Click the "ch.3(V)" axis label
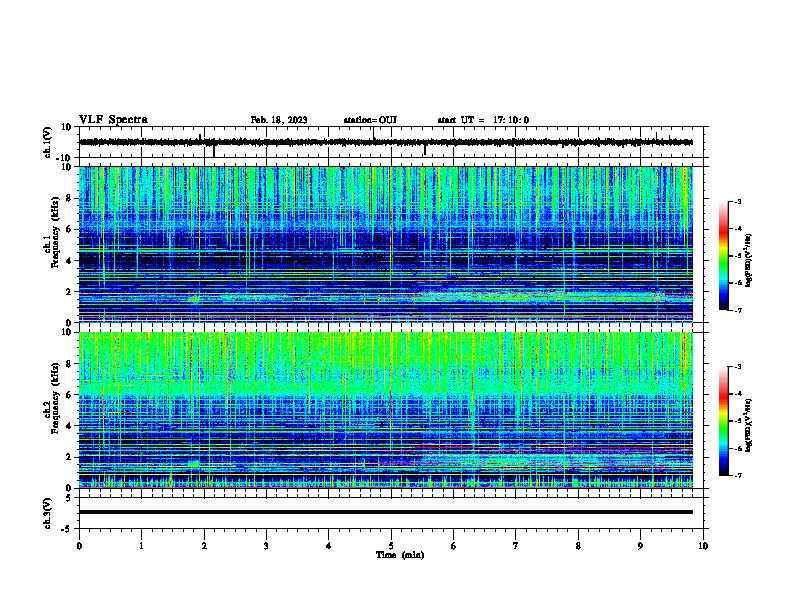The height and width of the screenshot is (612, 792). (48, 514)
